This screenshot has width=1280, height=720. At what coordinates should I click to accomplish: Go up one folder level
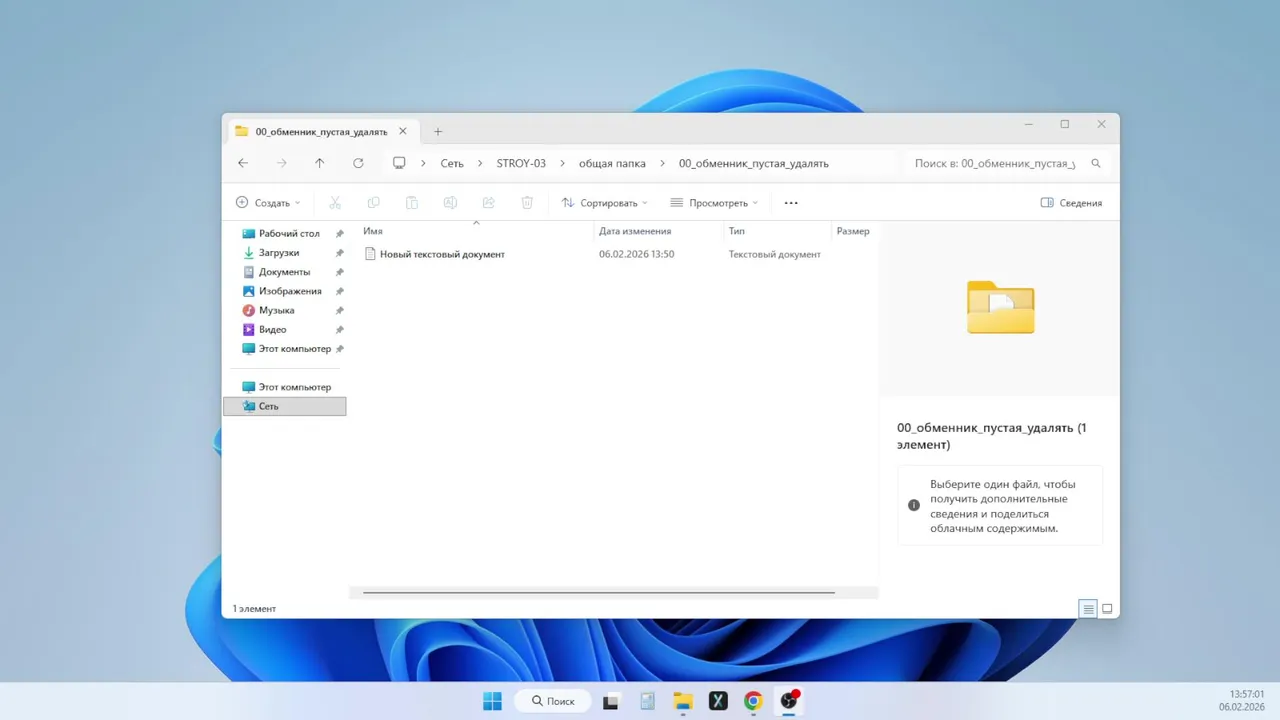point(320,163)
